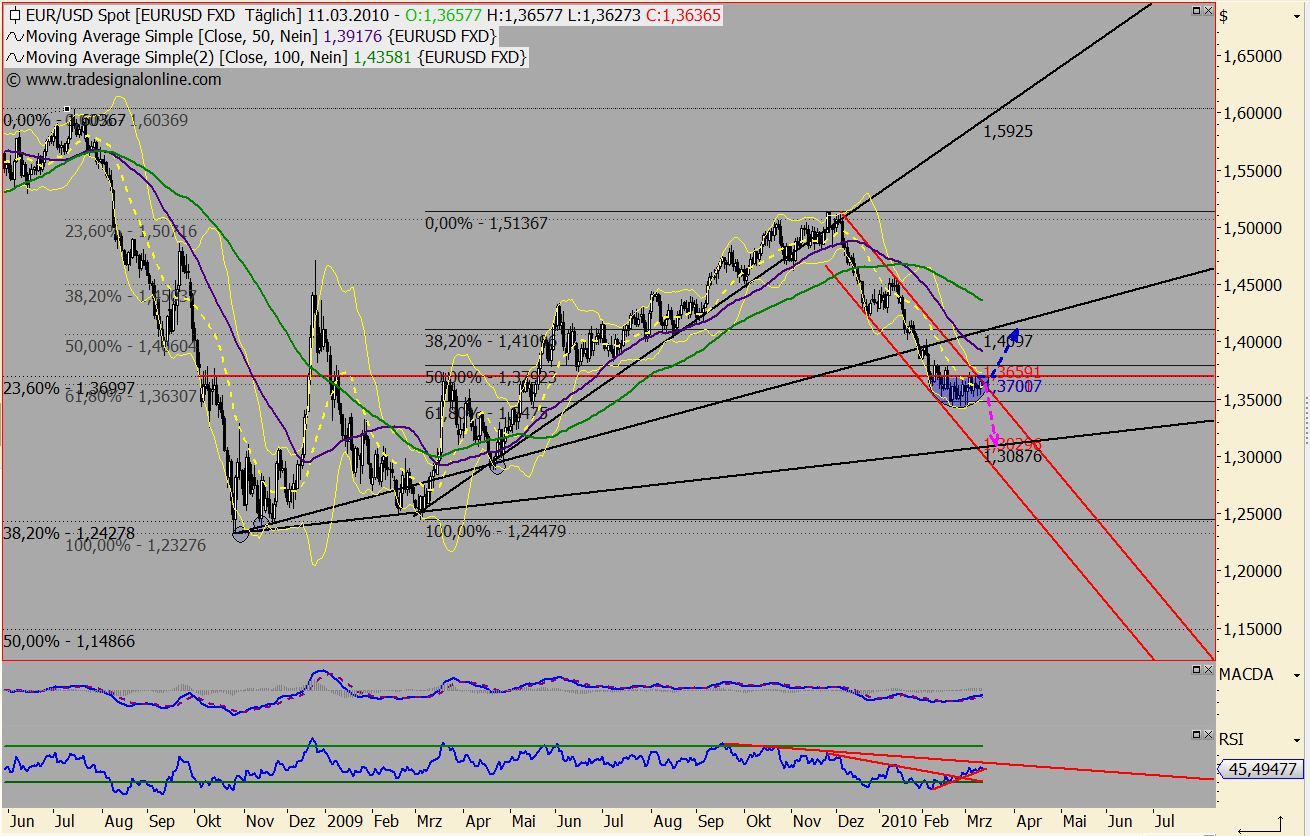Open the price axis dropdown next to the $ sign
The width and height of the screenshot is (1310, 836).
click(1299, 15)
